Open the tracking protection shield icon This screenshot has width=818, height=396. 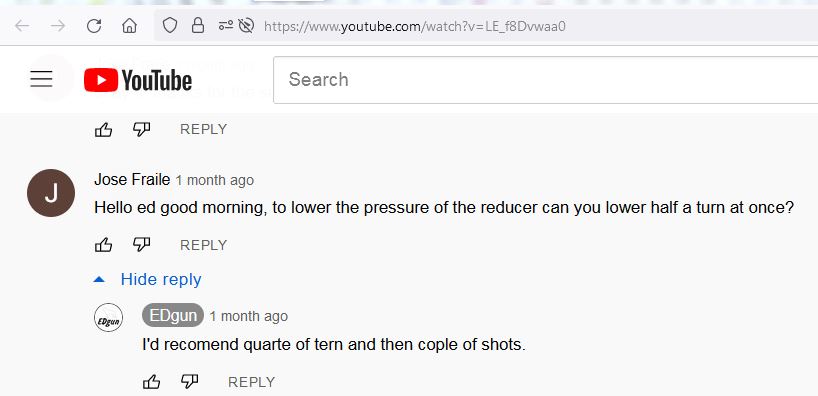tap(170, 25)
